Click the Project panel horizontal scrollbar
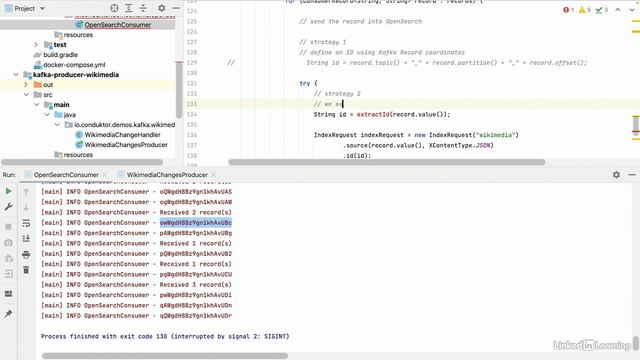 point(82,162)
